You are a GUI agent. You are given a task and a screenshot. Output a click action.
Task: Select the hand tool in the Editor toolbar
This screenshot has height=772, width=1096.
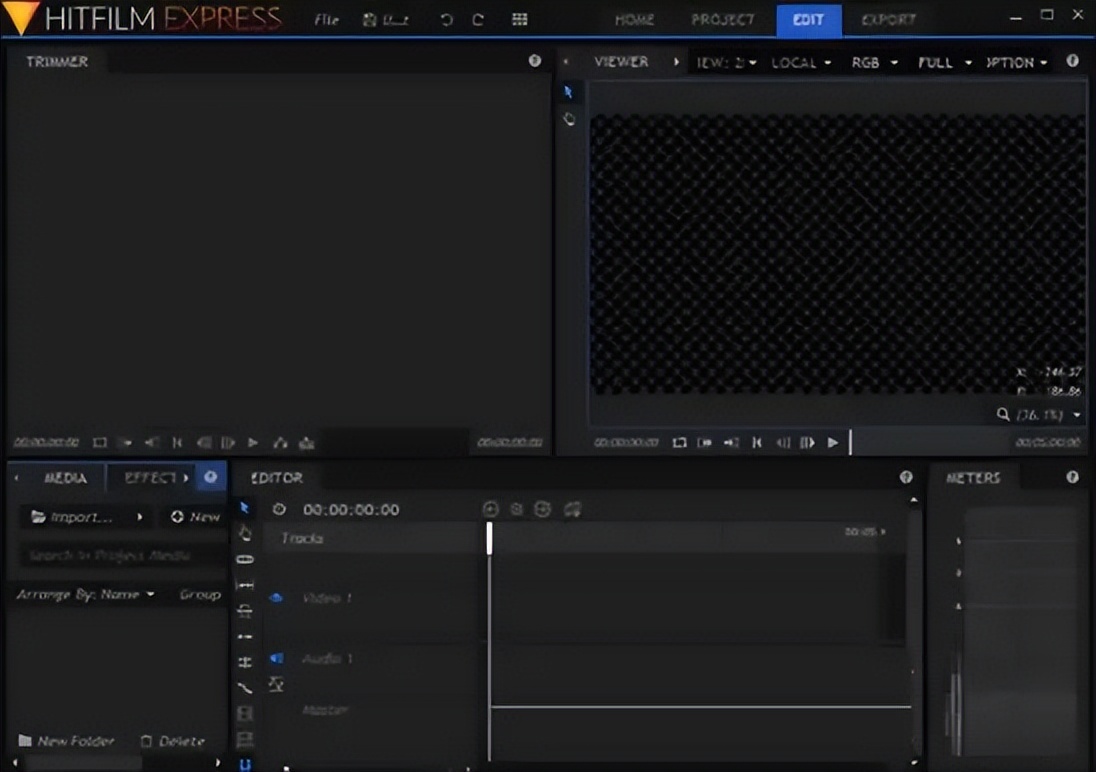[x=245, y=533]
